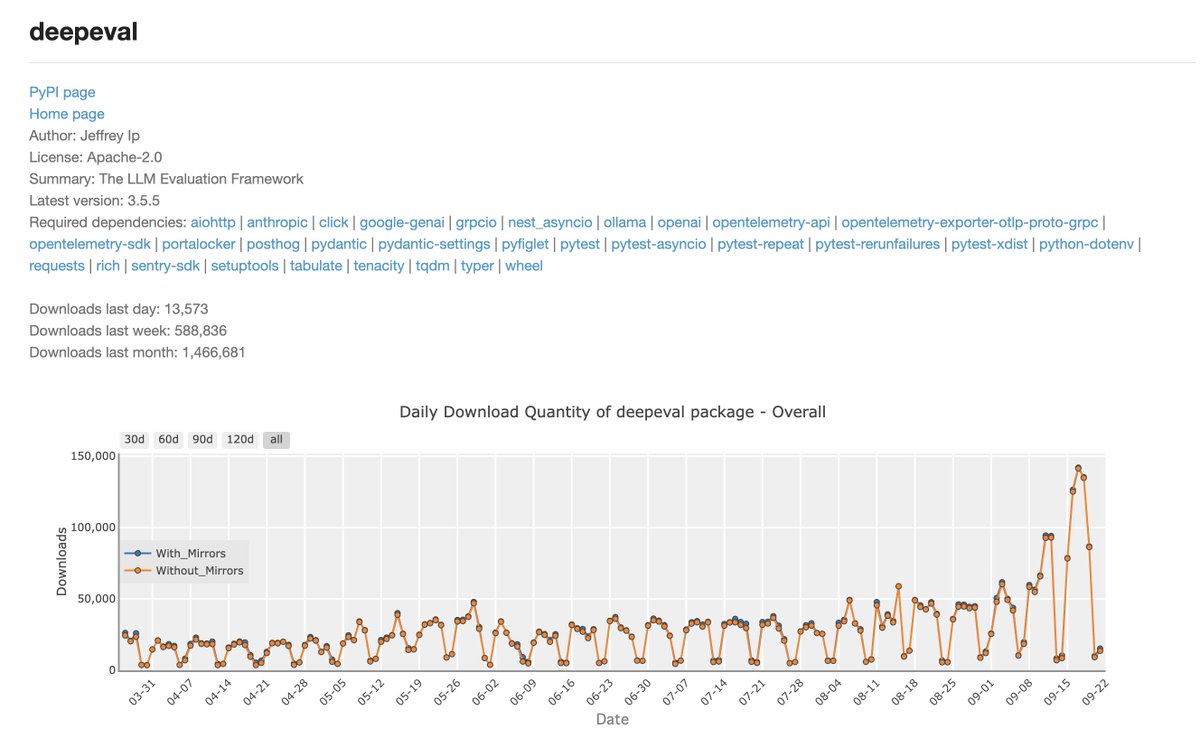Viewport: 1200px width, 738px height.
Task: Click the Date axis title
Action: tap(612, 719)
